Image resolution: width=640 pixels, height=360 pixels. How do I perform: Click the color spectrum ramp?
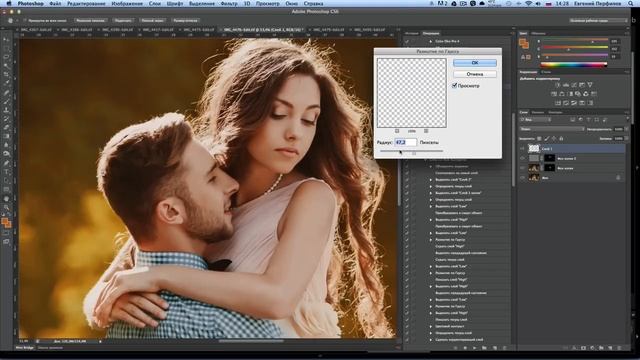pos(574,64)
